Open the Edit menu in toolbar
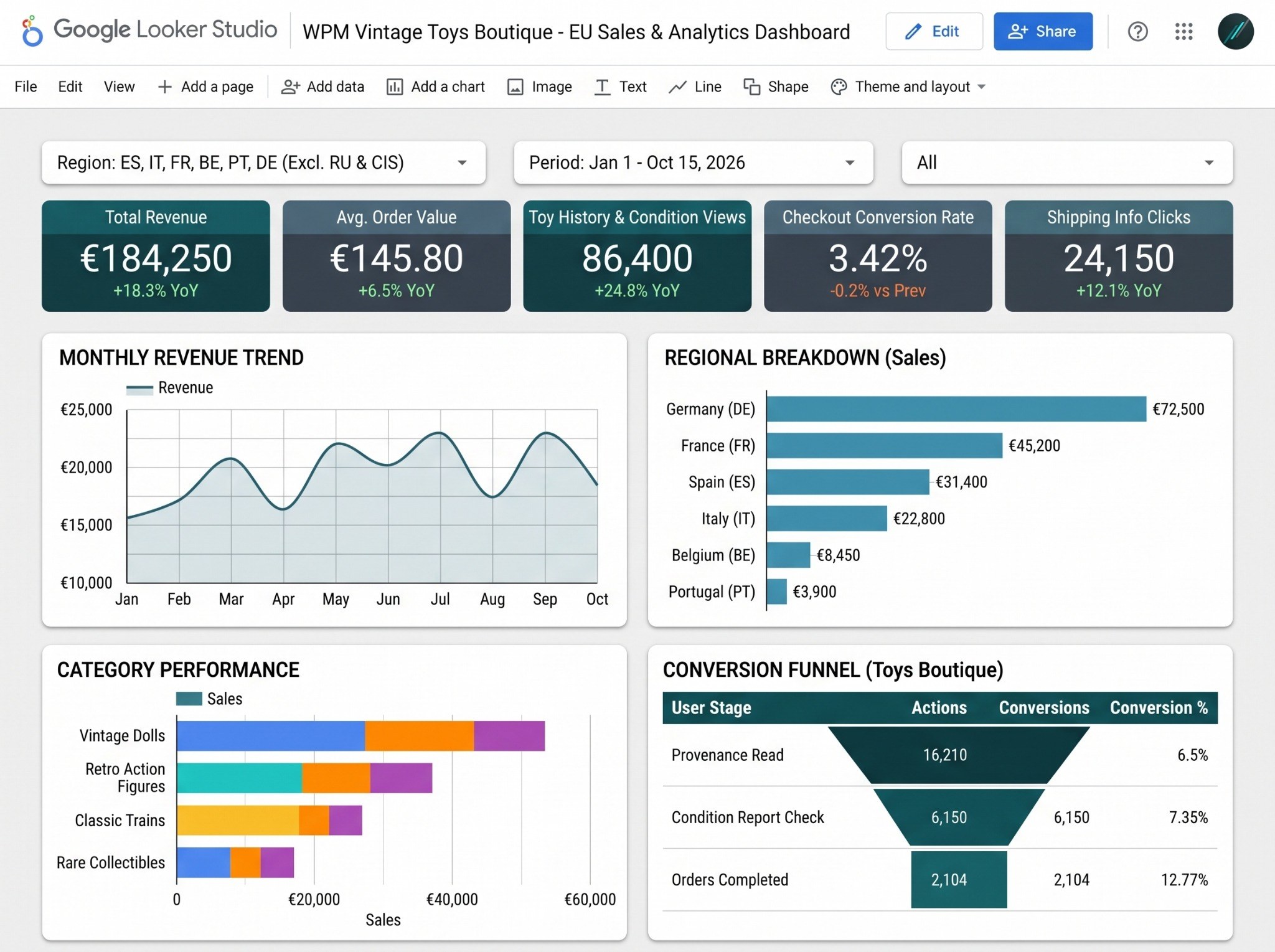 tap(70, 87)
